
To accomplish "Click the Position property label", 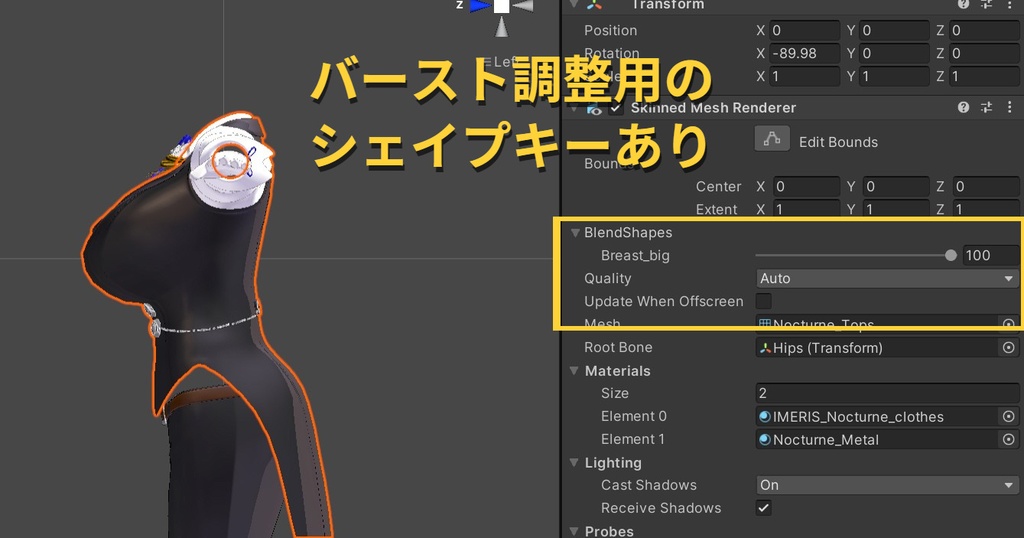I will (x=610, y=30).
